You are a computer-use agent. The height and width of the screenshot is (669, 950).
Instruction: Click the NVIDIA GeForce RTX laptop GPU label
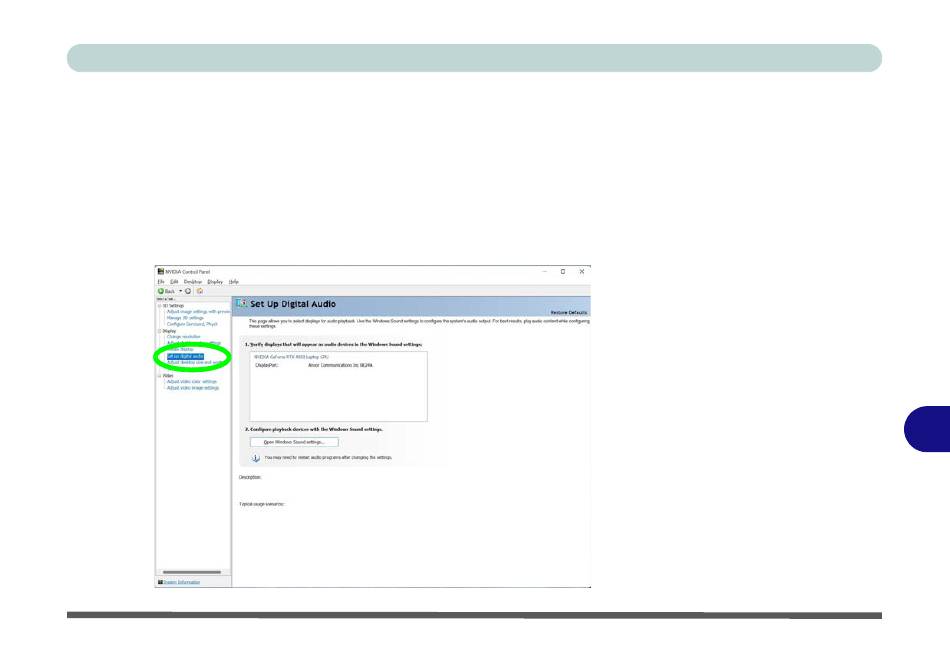coord(291,357)
